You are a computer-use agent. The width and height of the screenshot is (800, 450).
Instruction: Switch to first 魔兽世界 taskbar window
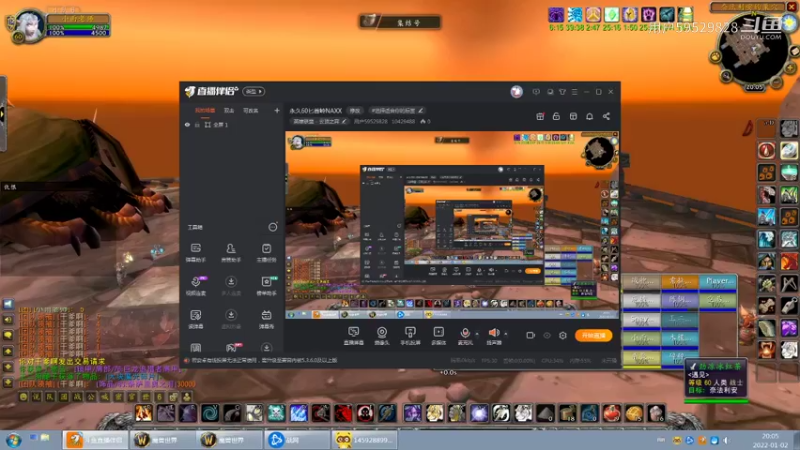point(162,440)
